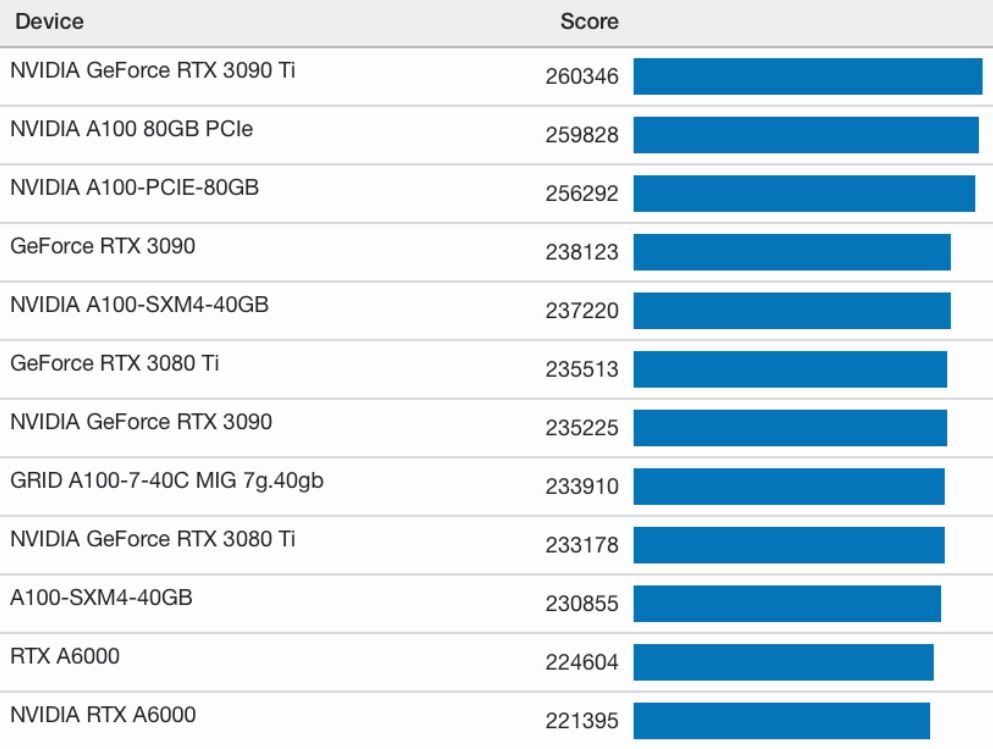Click the score value 235513
Screen dimensions: 993x749
pyautogui.click(x=581, y=369)
